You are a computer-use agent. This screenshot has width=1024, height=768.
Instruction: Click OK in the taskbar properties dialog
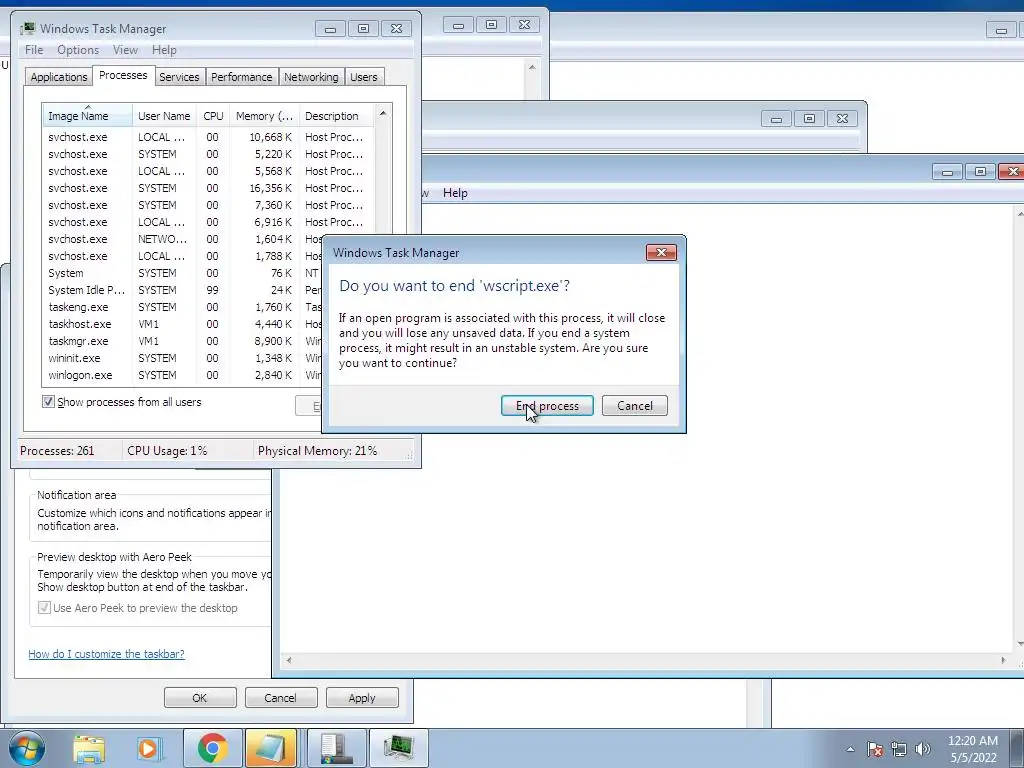[x=200, y=697]
